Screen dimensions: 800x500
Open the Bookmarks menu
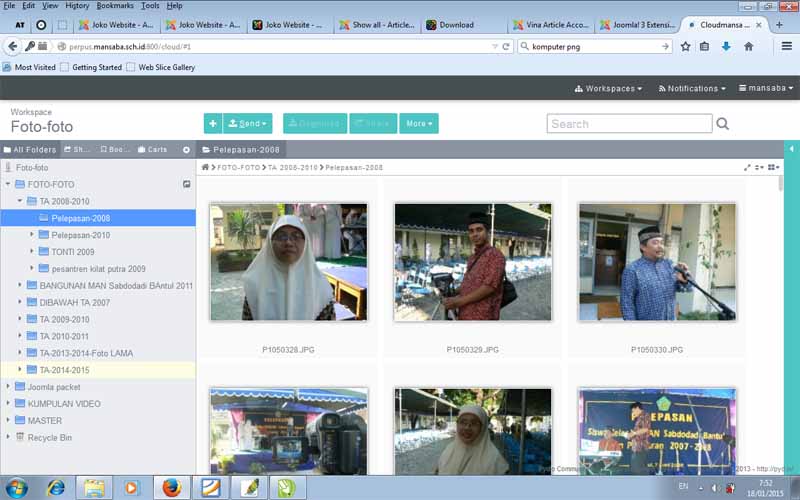114,6
